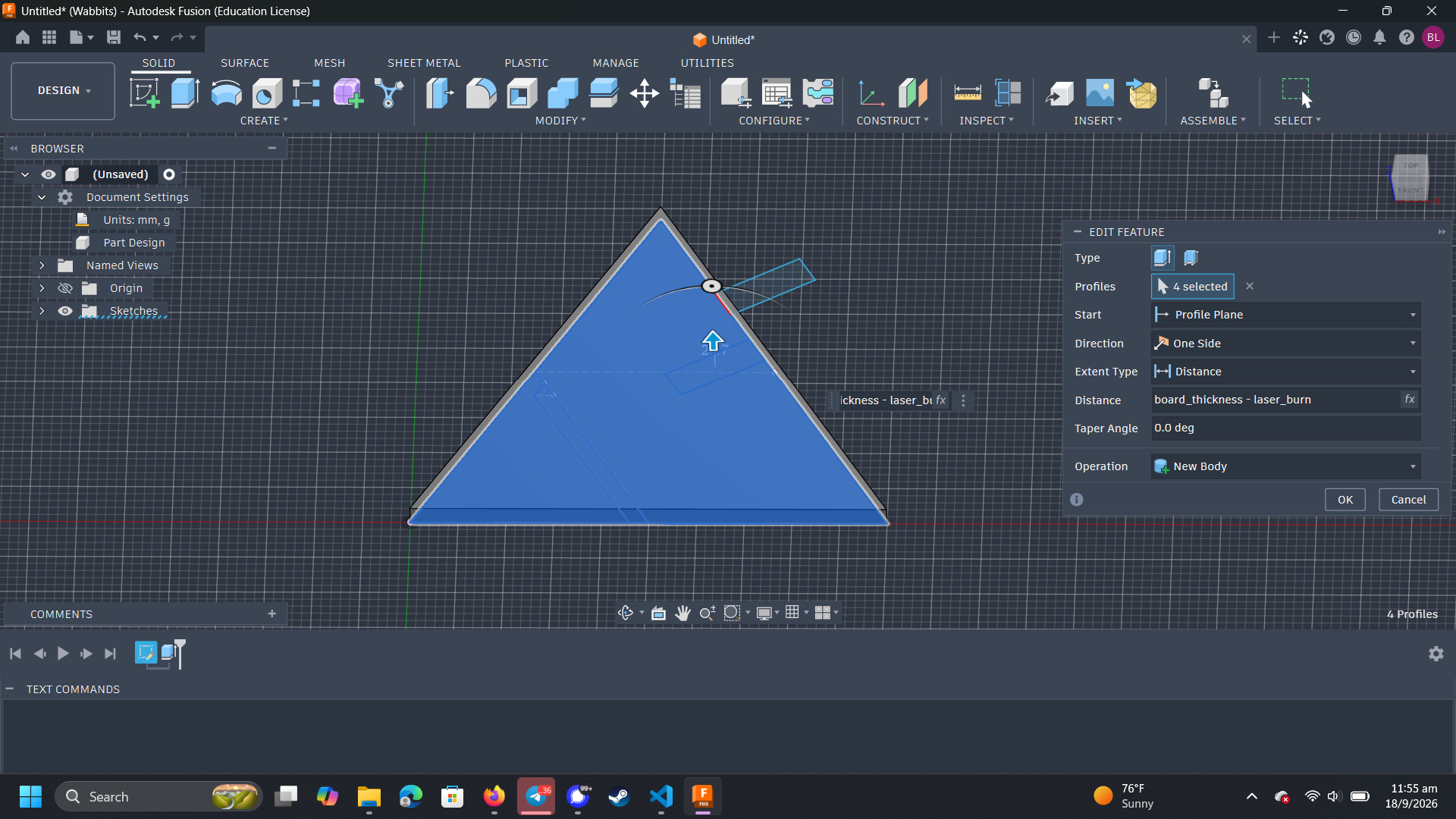Collapse the Document Settings node
Image resolution: width=1456 pixels, height=819 pixels.
tap(42, 197)
